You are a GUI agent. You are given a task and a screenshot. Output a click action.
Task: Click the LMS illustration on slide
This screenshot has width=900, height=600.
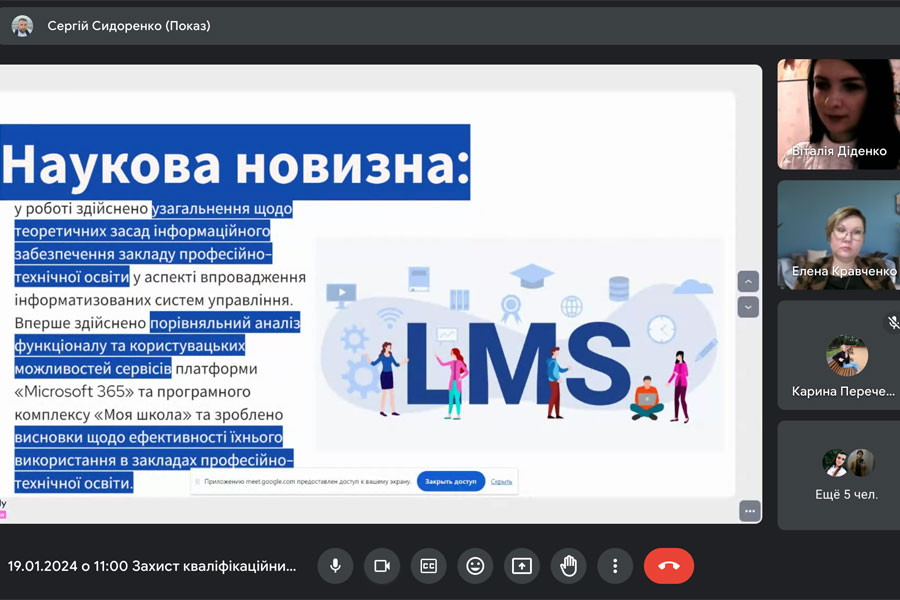click(x=519, y=344)
